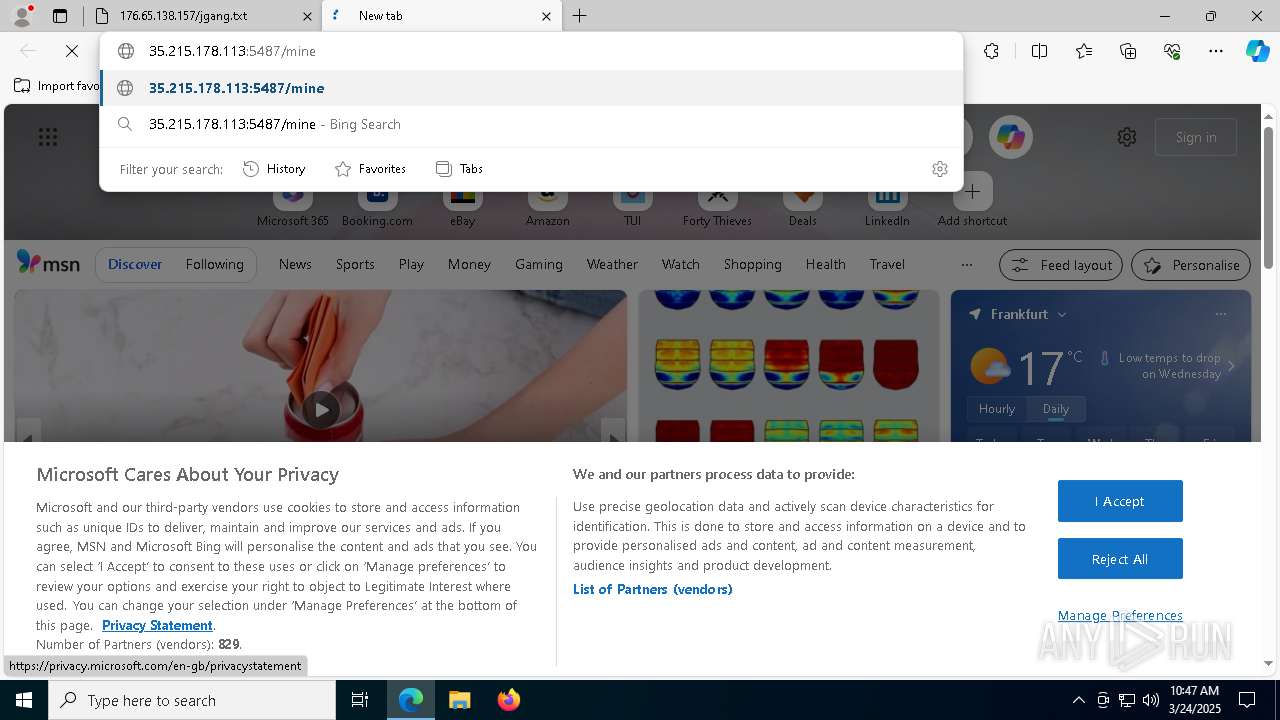
Task: Switch weather to Hourly view
Action: [997, 409]
